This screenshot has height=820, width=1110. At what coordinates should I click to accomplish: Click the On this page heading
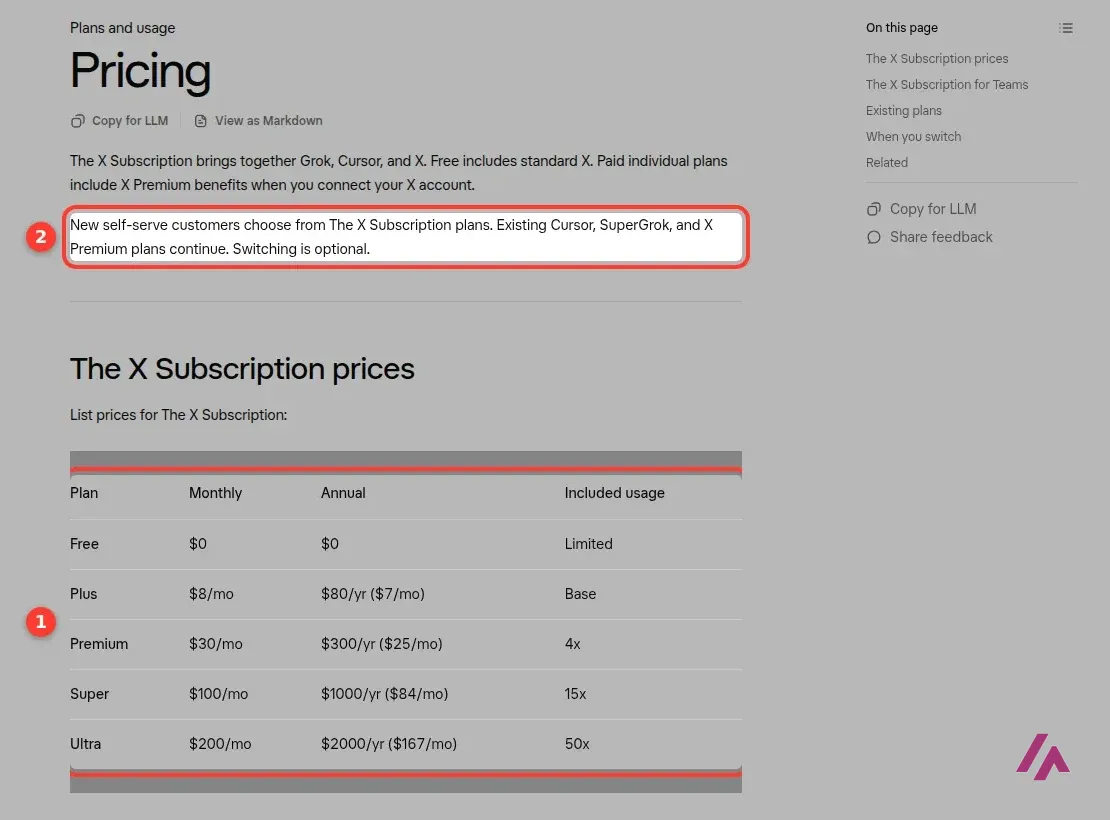(901, 28)
